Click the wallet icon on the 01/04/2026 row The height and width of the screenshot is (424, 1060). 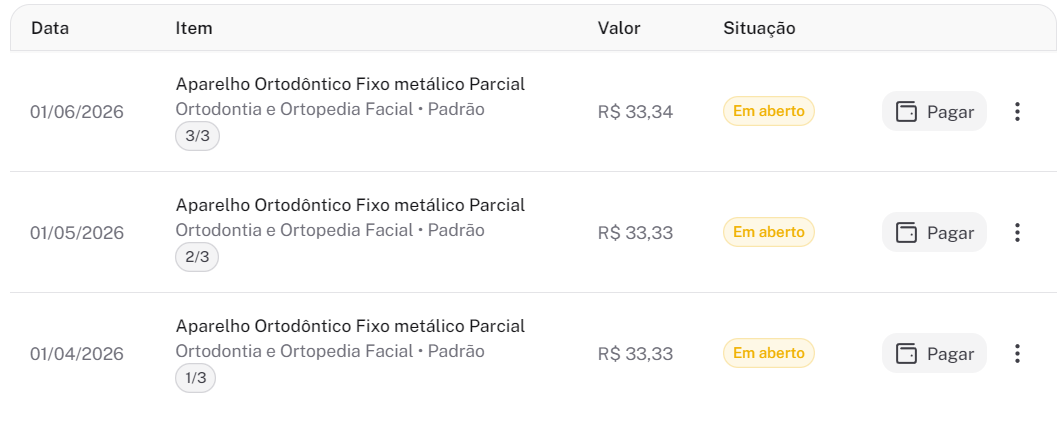click(907, 354)
